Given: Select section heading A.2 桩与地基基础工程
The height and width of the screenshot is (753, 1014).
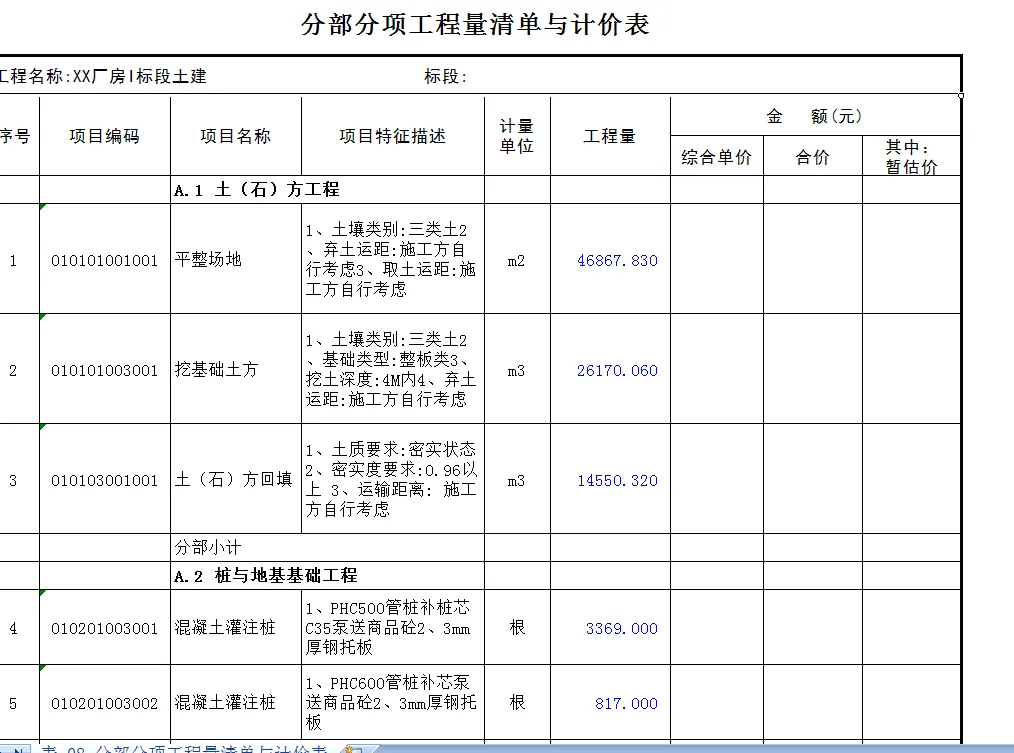Looking at the screenshot, I should coord(266,575).
